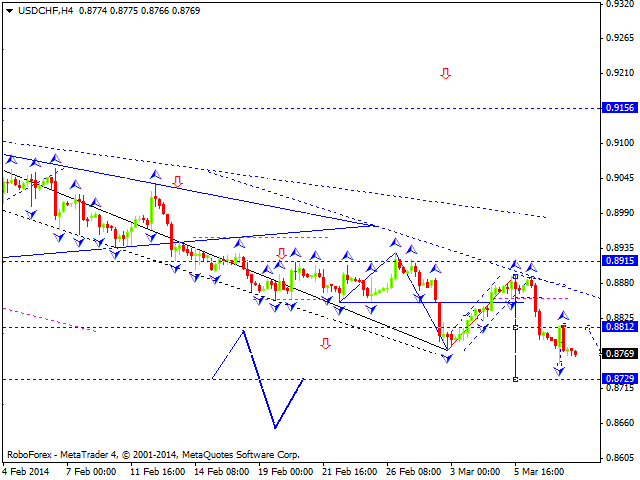This screenshot has width=640, height=480.
Task: Click the lowest blue fractal arrow above 0.8729
Action: pos(560,371)
